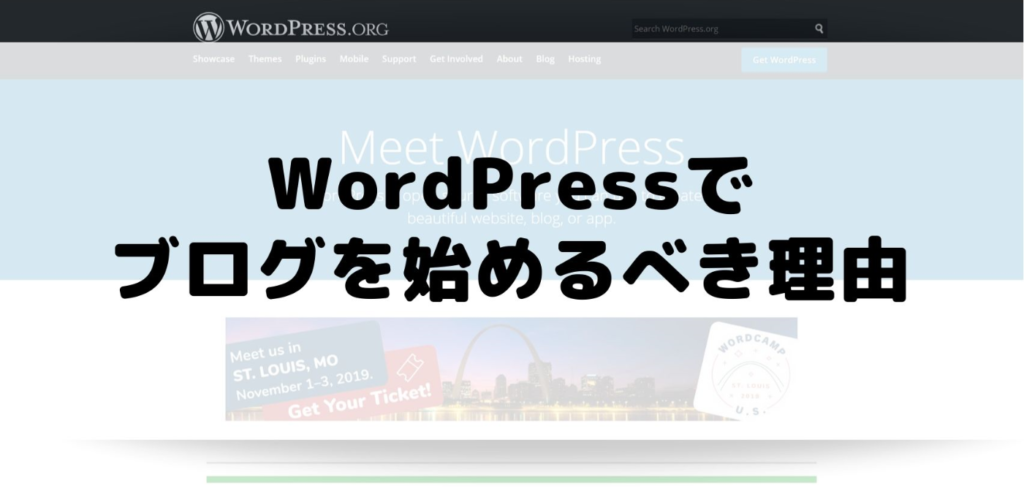Open the Themes menu item
Image resolution: width=1024 pixels, height=494 pixels.
pyautogui.click(x=265, y=59)
